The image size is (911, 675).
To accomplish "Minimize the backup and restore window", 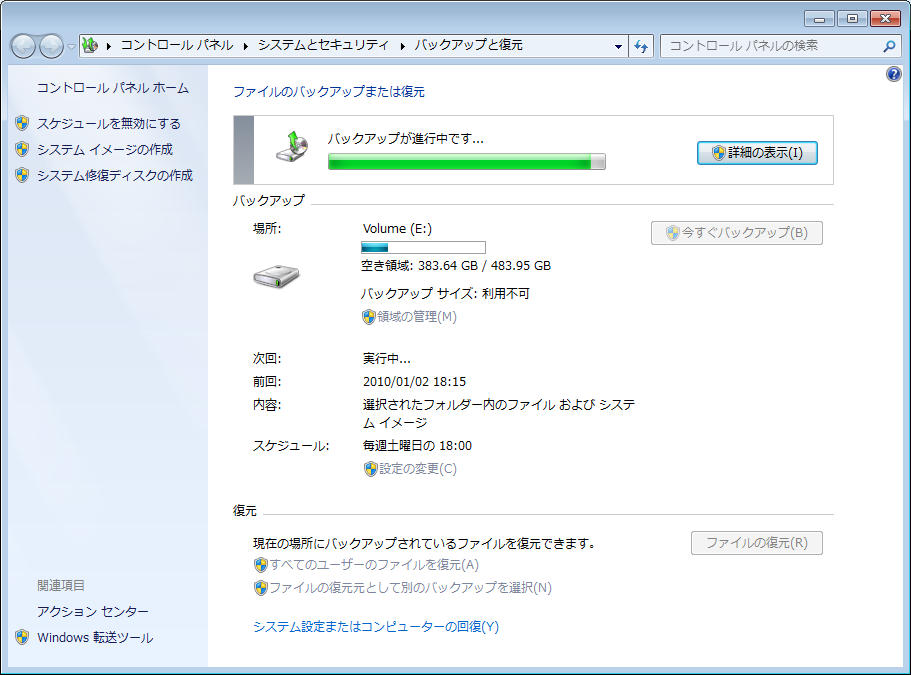I will [x=819, y=19].
